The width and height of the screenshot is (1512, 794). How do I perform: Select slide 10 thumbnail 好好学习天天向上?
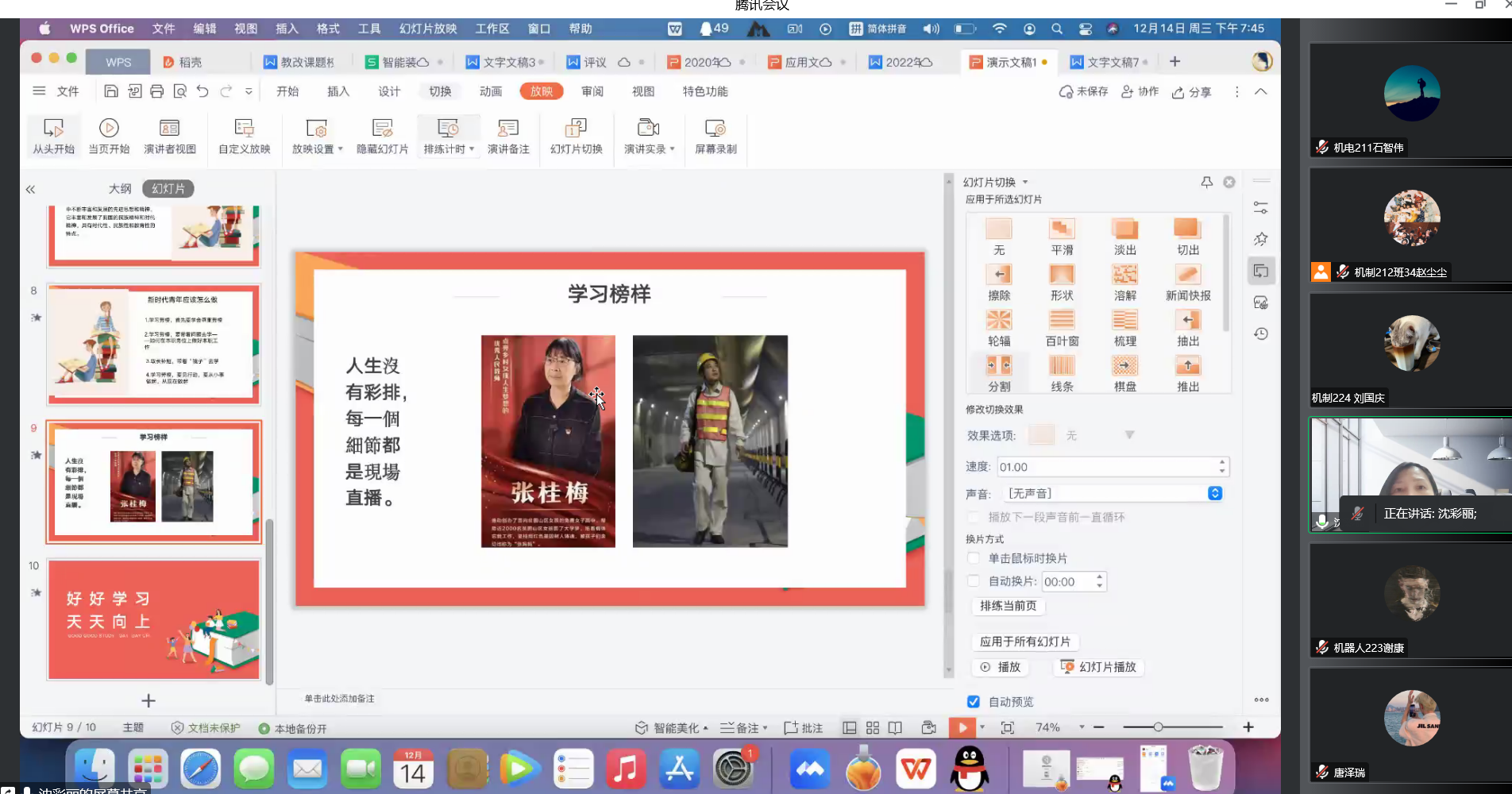tap(154, 619)
